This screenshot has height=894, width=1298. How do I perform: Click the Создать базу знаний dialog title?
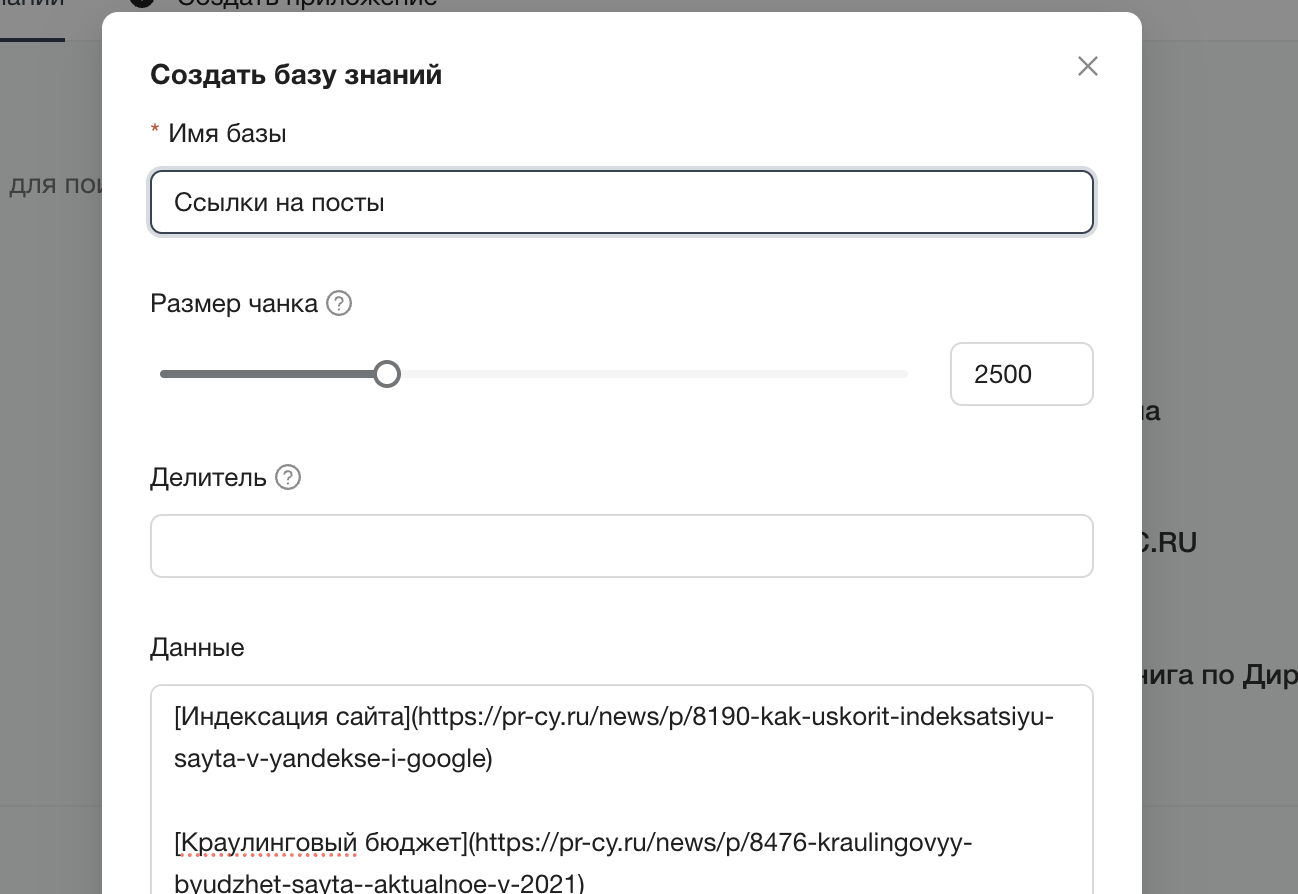click(295, 73)
